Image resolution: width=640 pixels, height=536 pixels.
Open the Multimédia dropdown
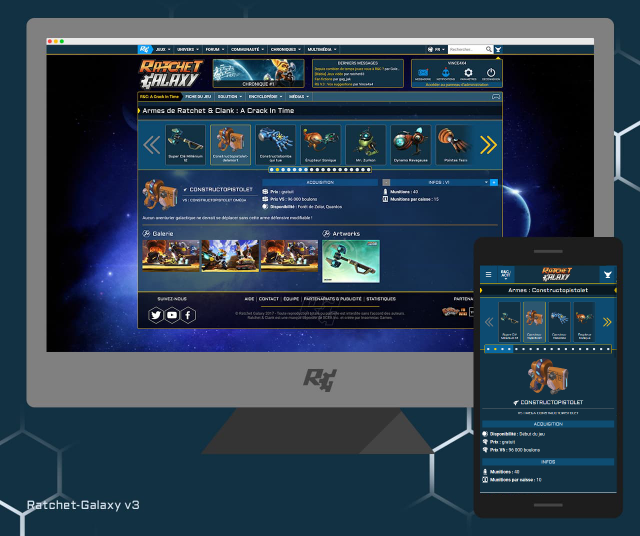click(x=322, y=49)
